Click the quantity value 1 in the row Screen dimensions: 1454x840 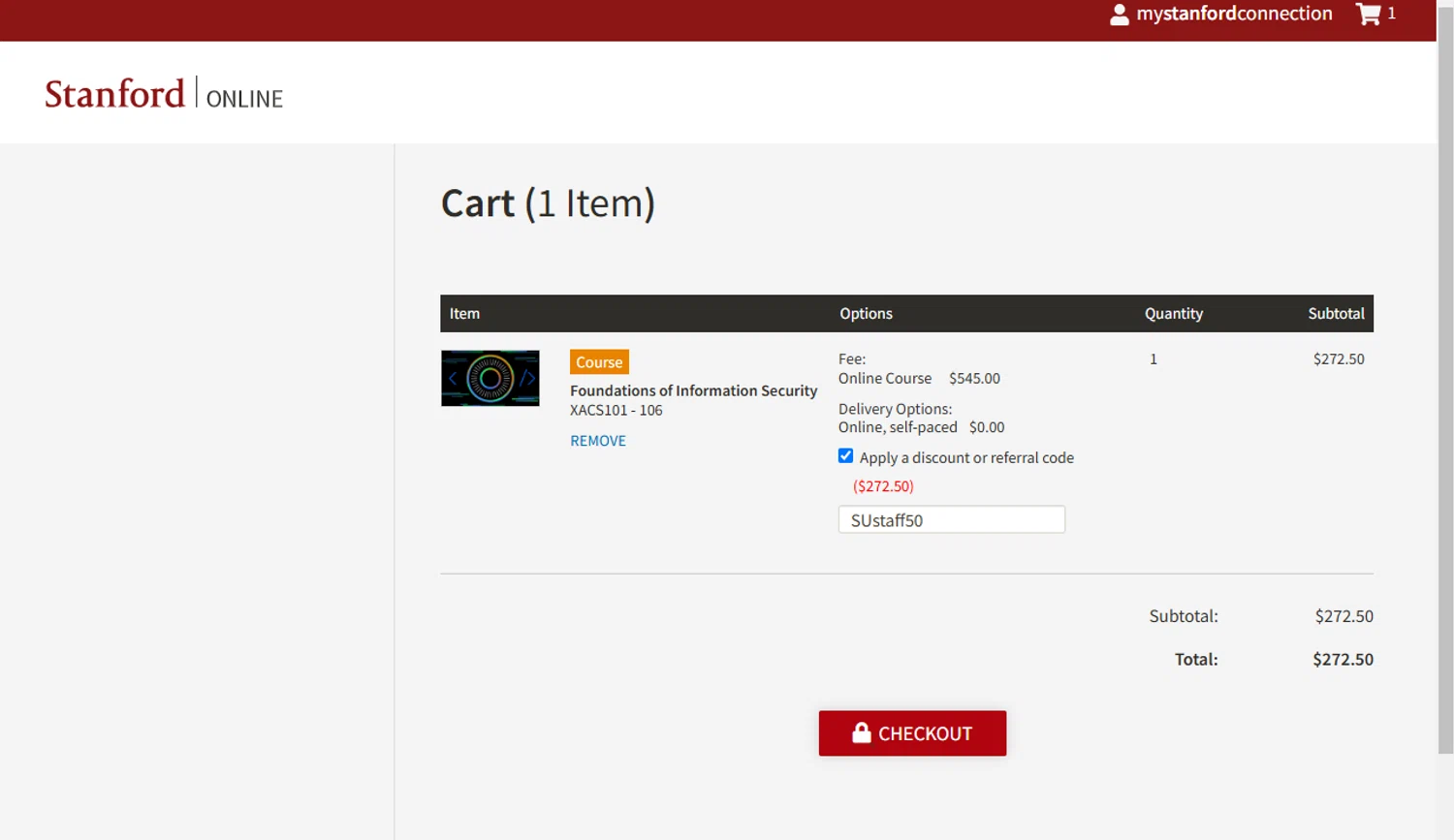click(1154, 359)
